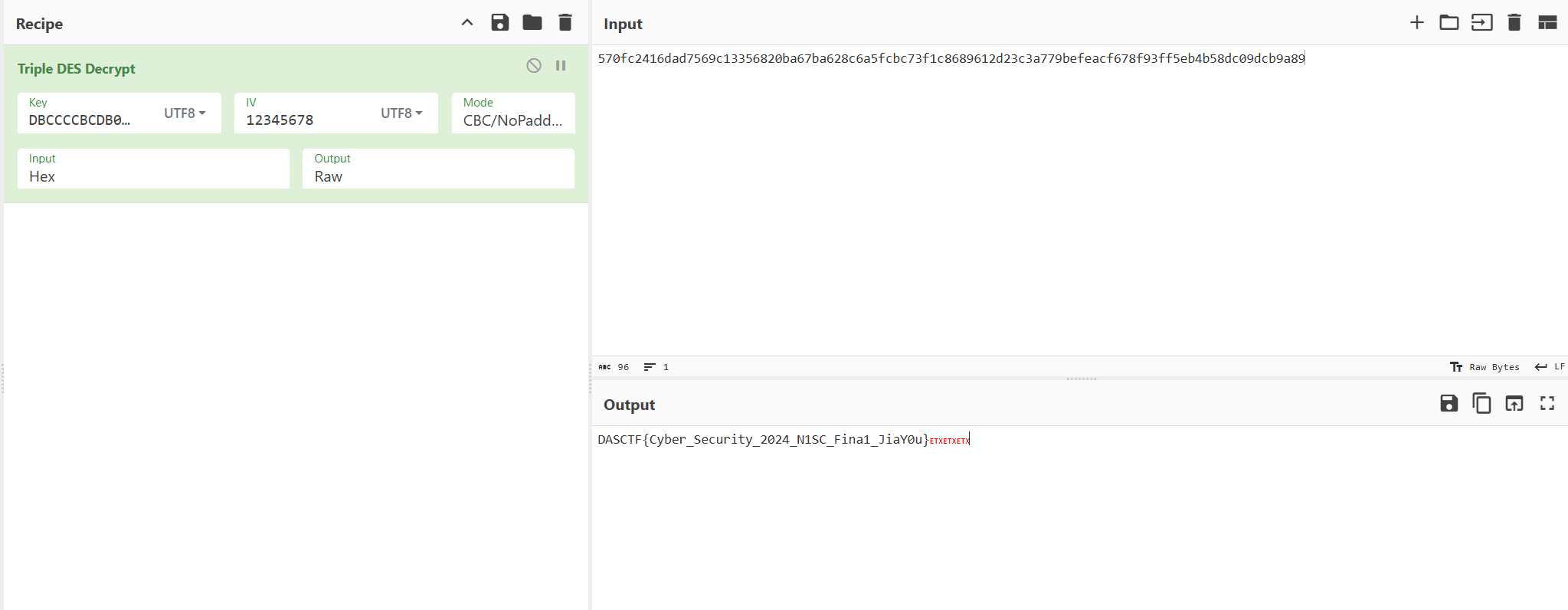
Task: Replace input with output
Action: (x=1514, y=404)
